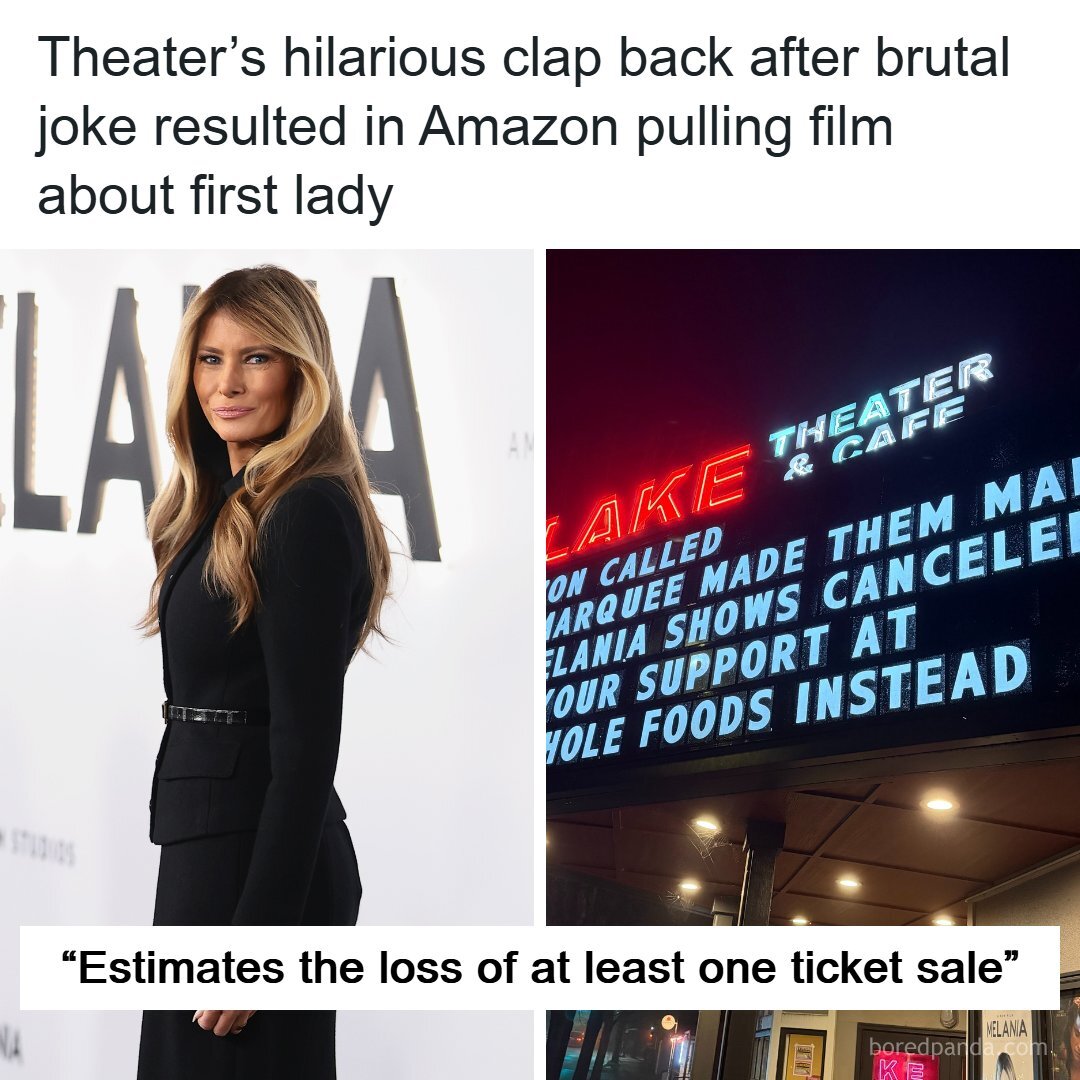Click the small MELANIA poster at bottom right
Image resolution: width=1080 pixels, height=1080 pixels.
coord(1007,1044)
